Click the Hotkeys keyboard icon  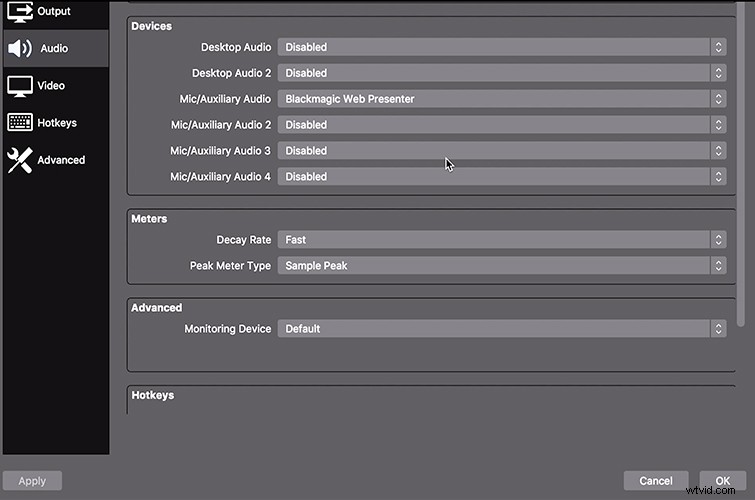[x=20, y=122]
